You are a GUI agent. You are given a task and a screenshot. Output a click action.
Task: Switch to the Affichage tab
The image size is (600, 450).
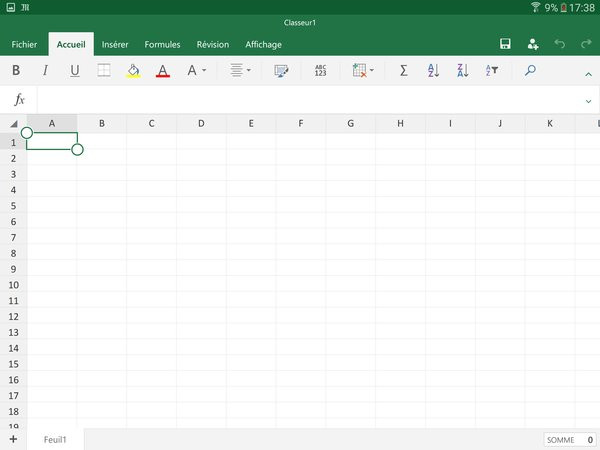click(263, 44)
